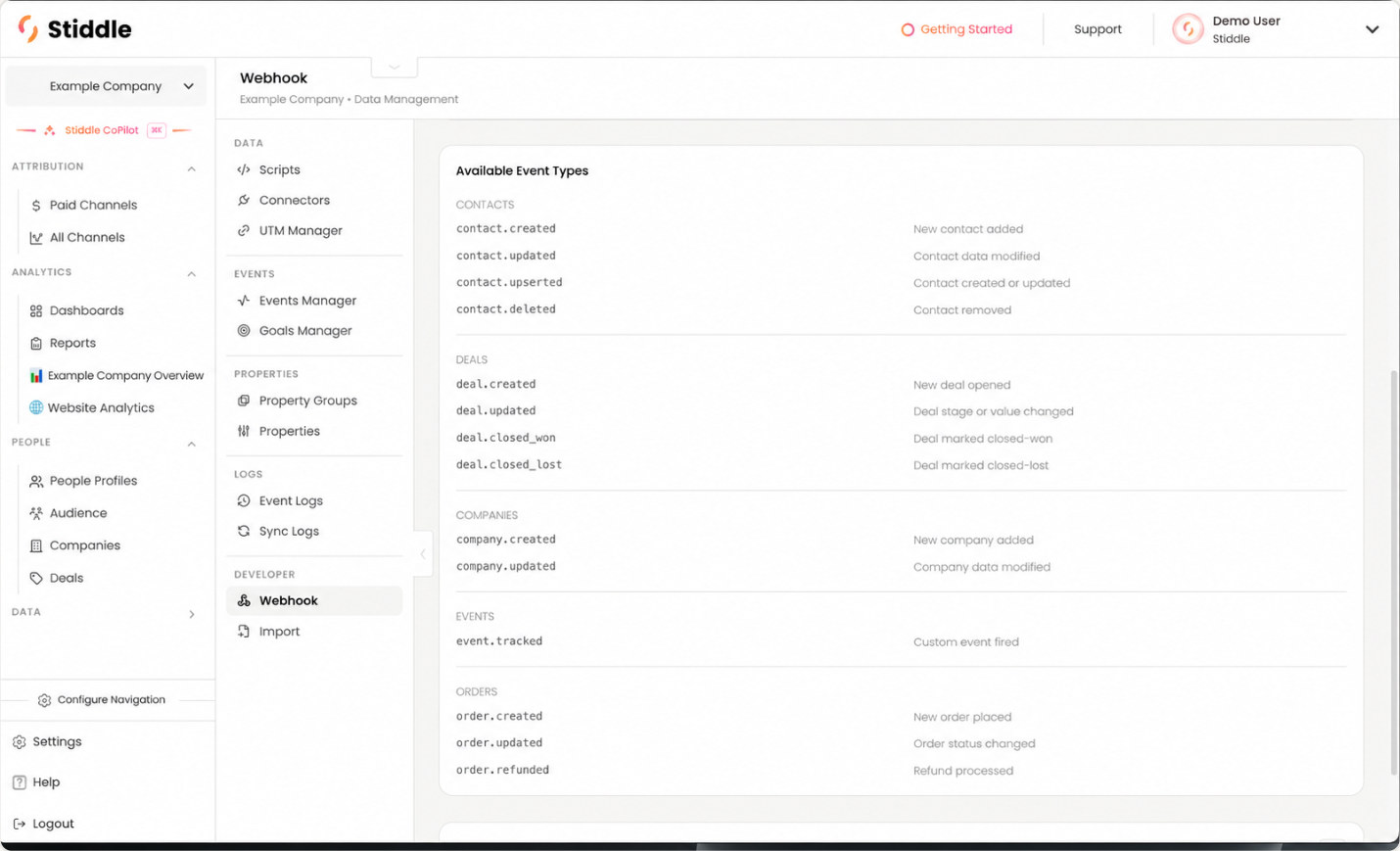Open Events Manager menu item
Viewport: 1400px width, 851px height.
click(314, 301)
